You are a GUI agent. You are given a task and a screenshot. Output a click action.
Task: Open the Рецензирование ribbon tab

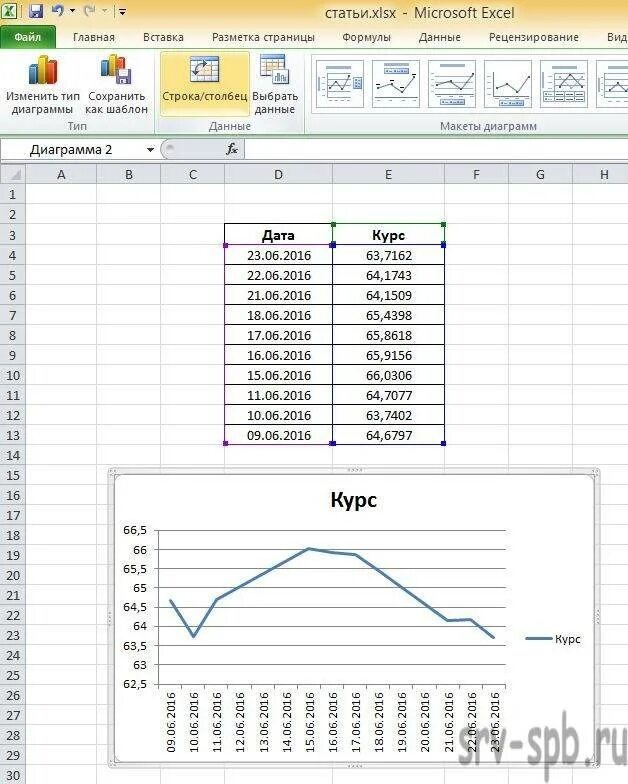(x=534, y=38)
